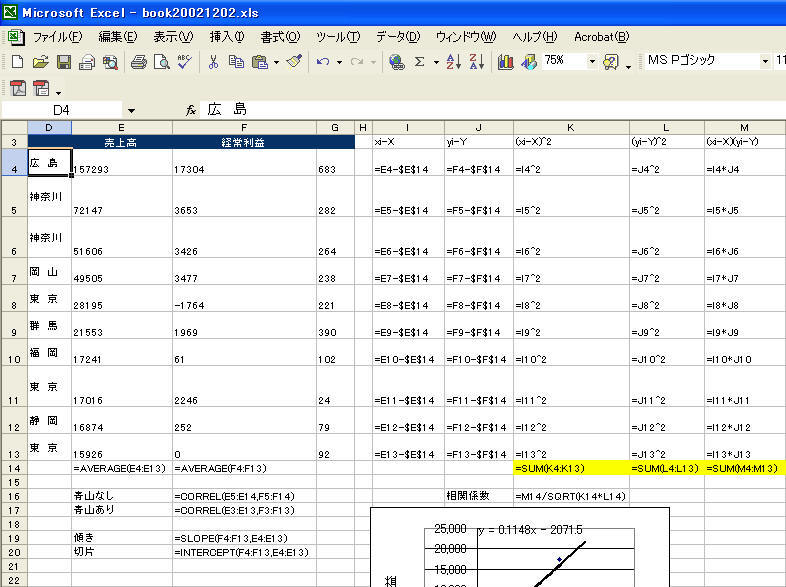The height and width of the screenshot is (587, 786).
Task: Sort ascending with the A-Z icon
Action: click(x=452, y=62)
